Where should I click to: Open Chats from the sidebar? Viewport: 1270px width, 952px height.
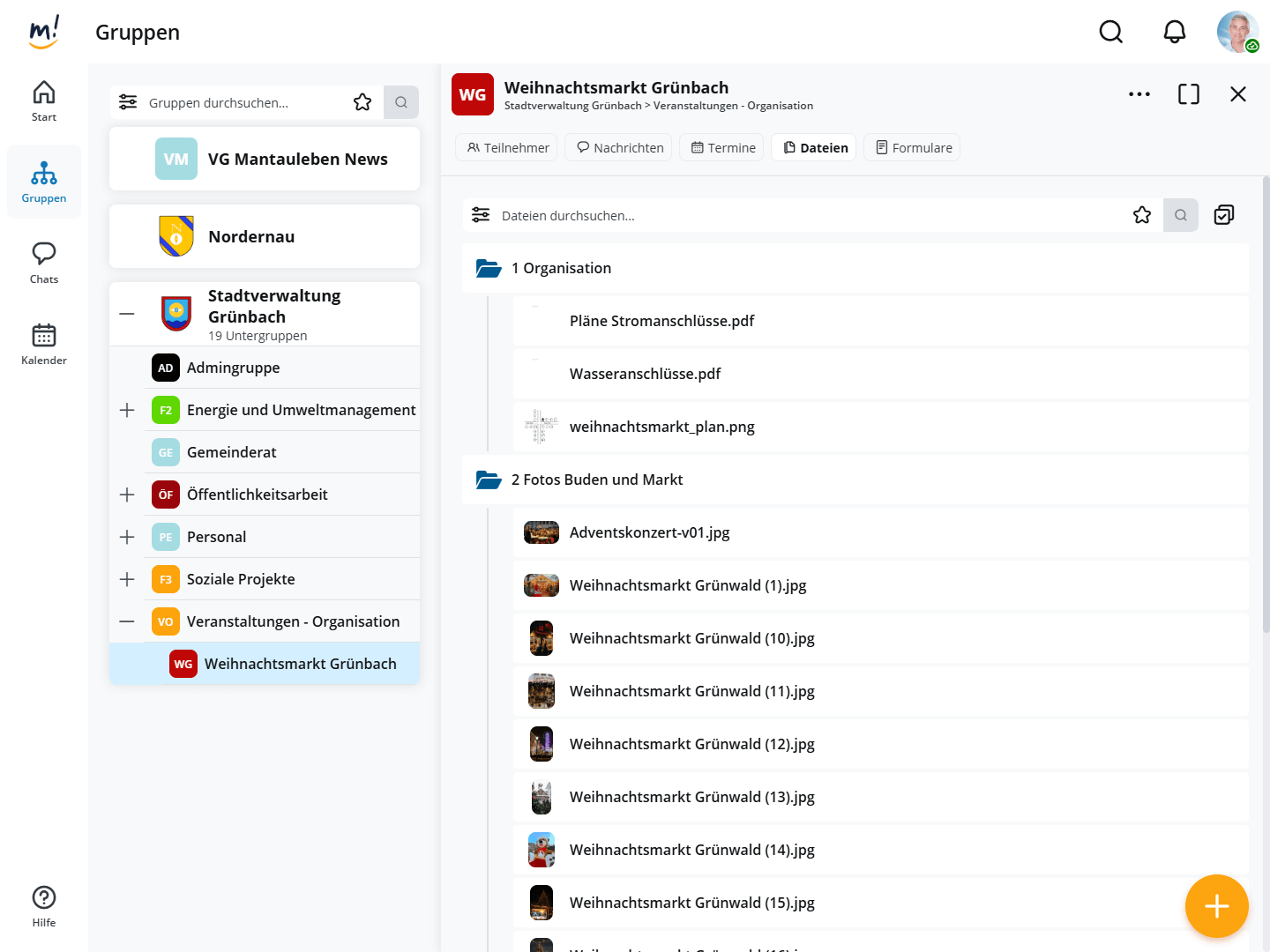pos(44,263)
